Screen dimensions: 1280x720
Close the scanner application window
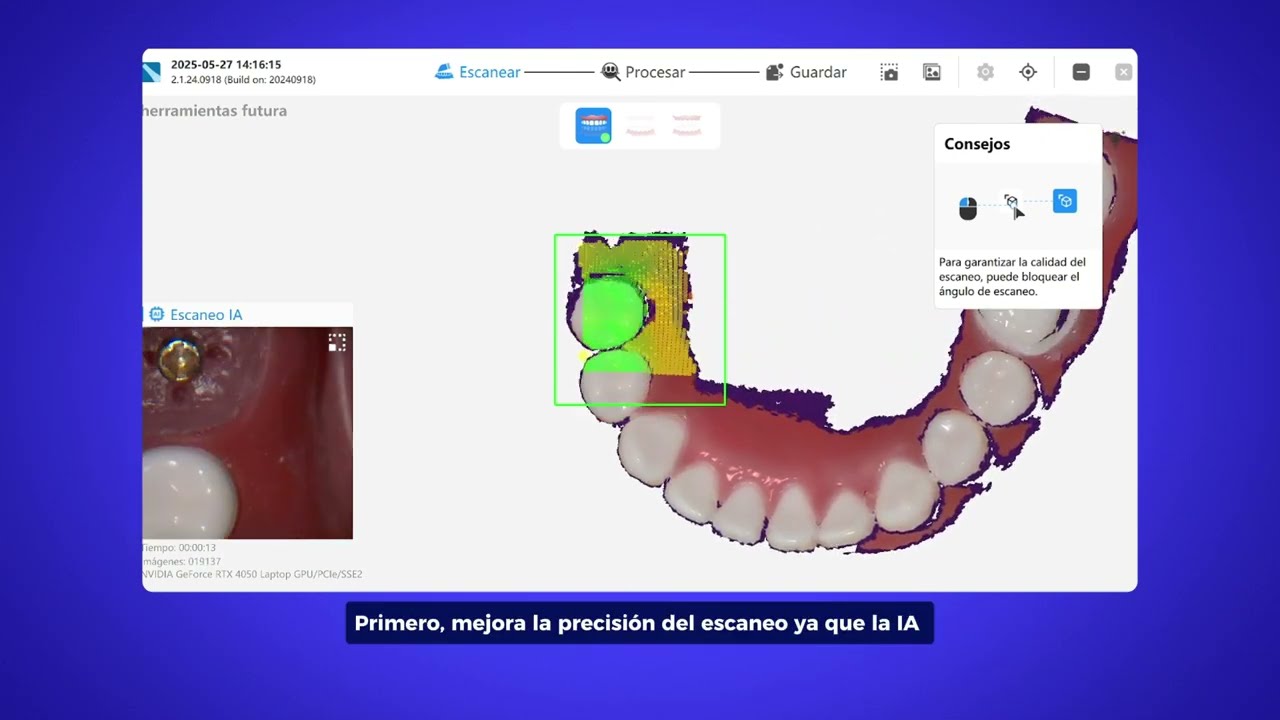click(x=1123, y=72)
